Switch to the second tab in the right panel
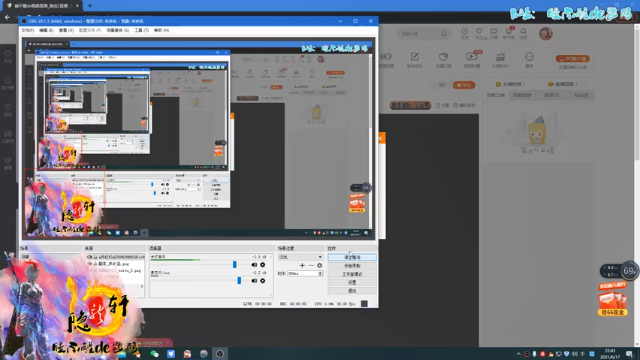The image size is (640, 360). pyautogui.click(x=522, y=95)
